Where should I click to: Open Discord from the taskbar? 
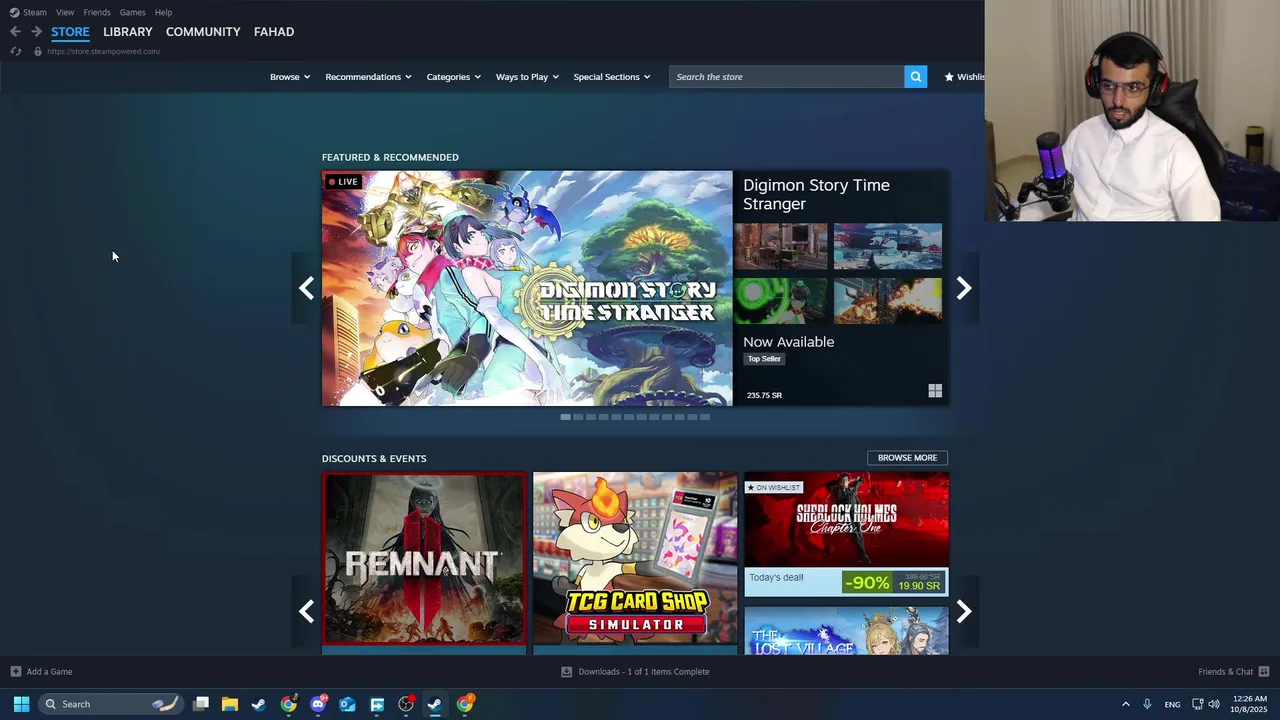[x=318, y=704]
